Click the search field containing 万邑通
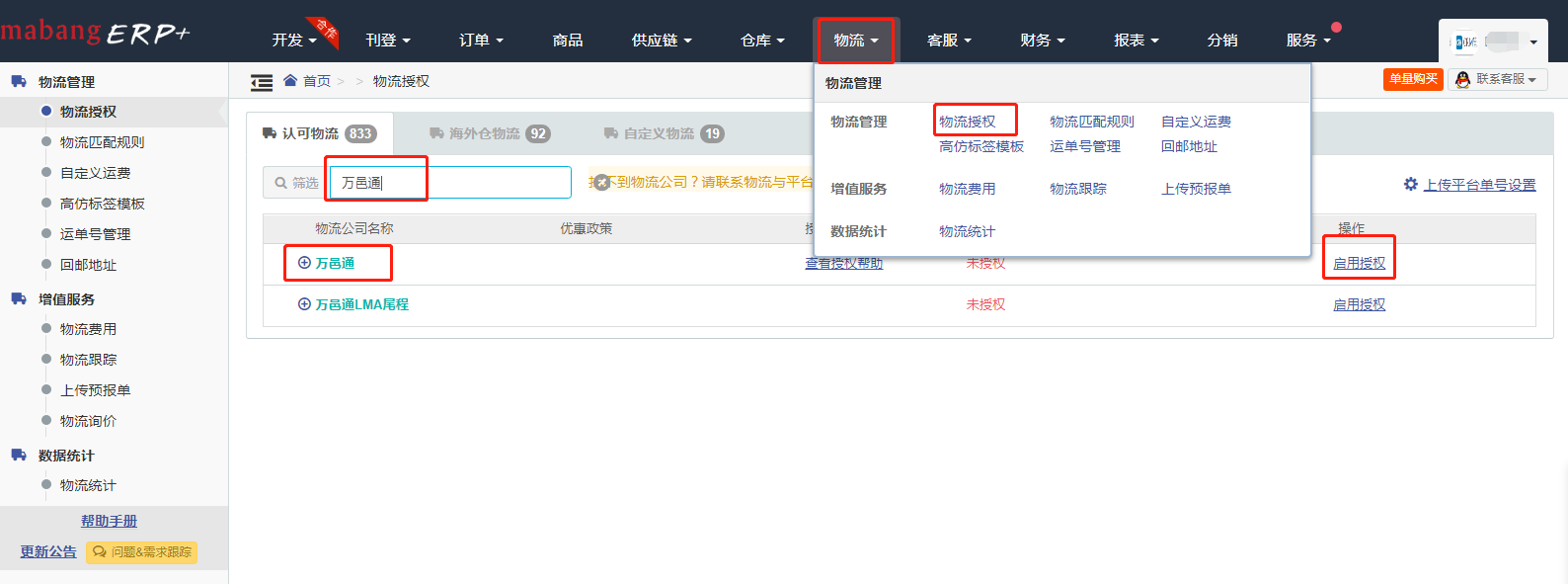 (449, 183)
